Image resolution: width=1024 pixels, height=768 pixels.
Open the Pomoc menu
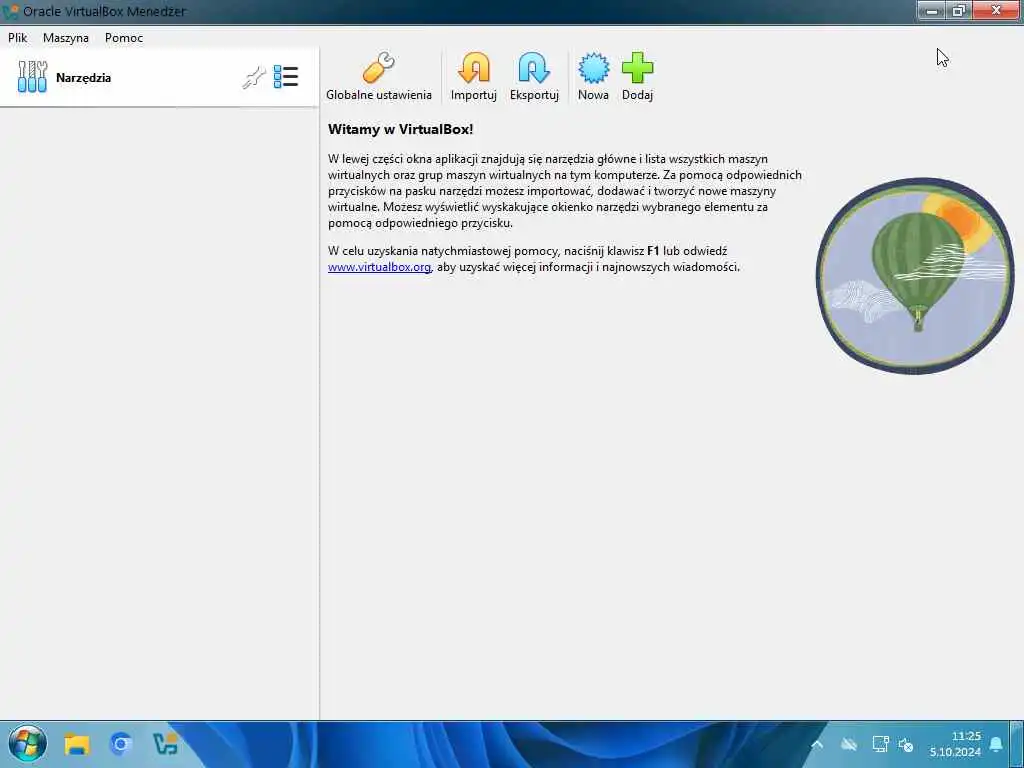(x=123, y=38)
